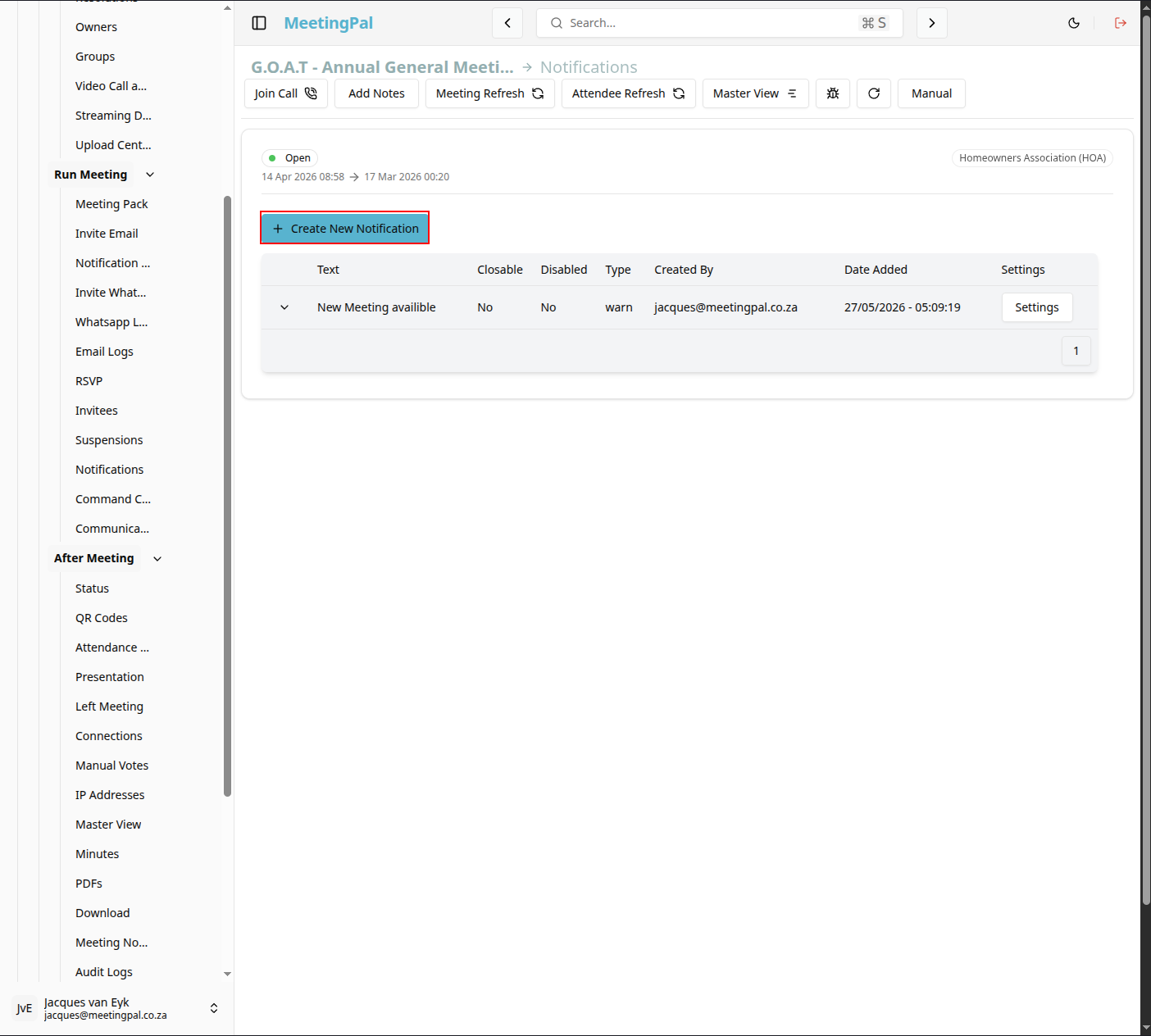Open Streaming D... in the sidebar

113,116
